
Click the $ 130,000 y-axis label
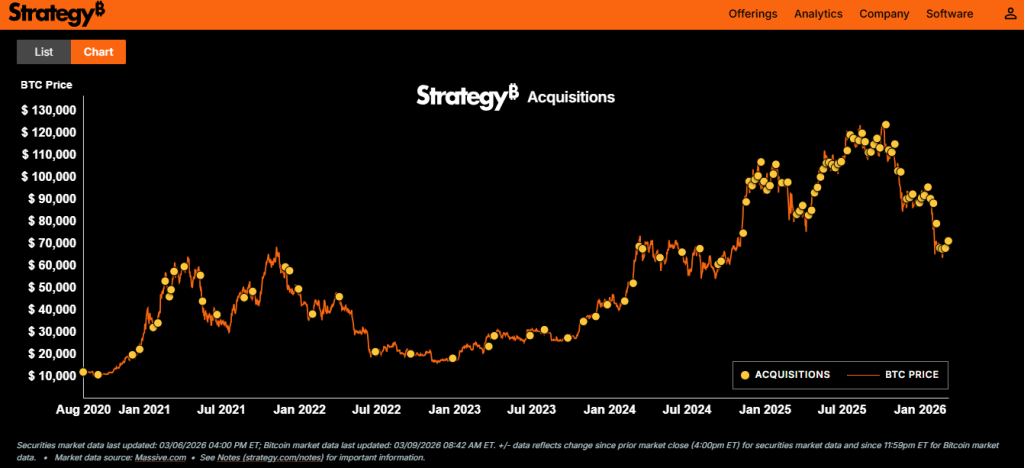point(49,110)
